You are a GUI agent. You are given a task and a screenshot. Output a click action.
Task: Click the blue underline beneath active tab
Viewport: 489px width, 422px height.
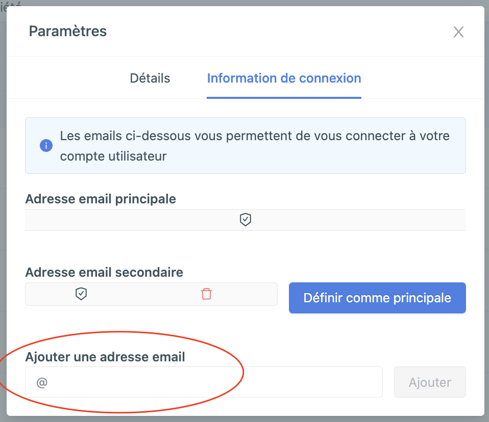[x=284, y=98]
